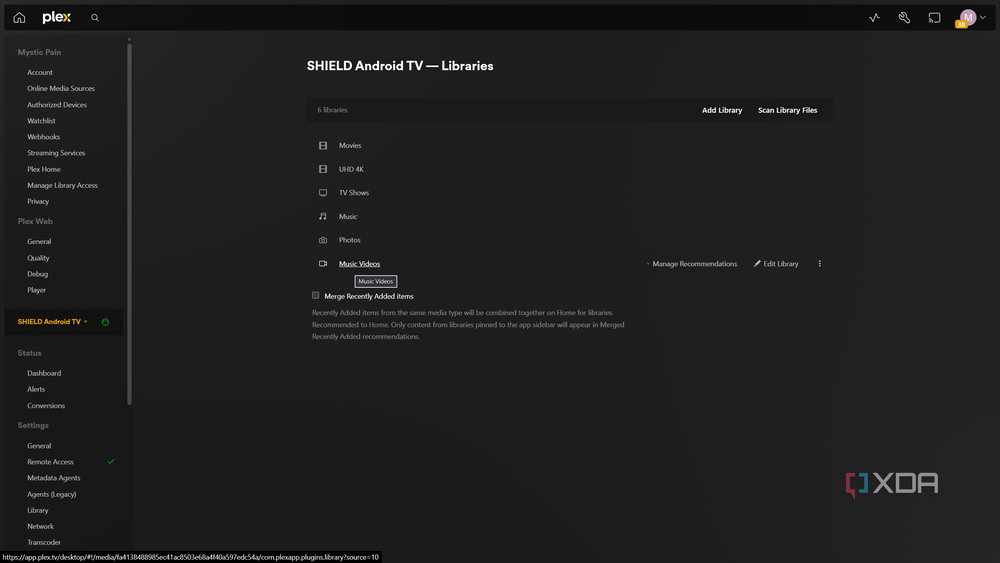
Task: Click the Mystic Pain sidebar heading
Action: (40, 52)
